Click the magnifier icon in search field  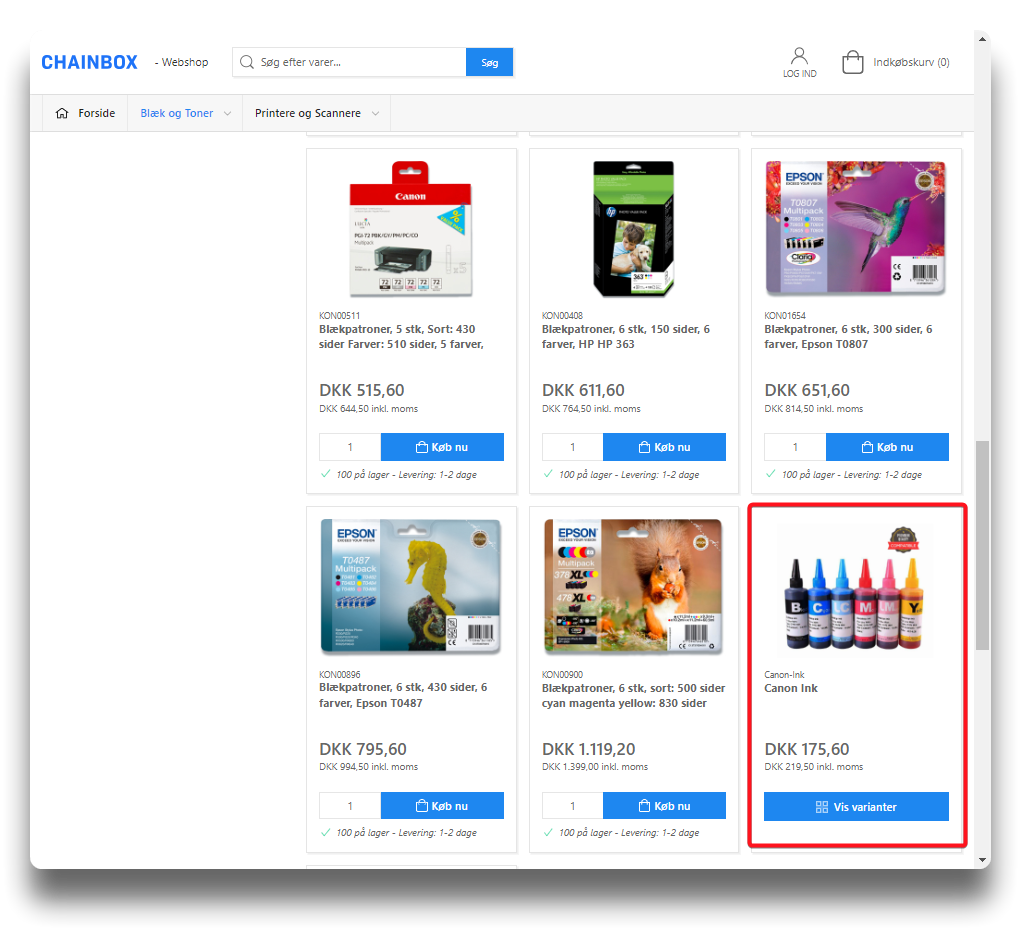(x=247, y=62)
